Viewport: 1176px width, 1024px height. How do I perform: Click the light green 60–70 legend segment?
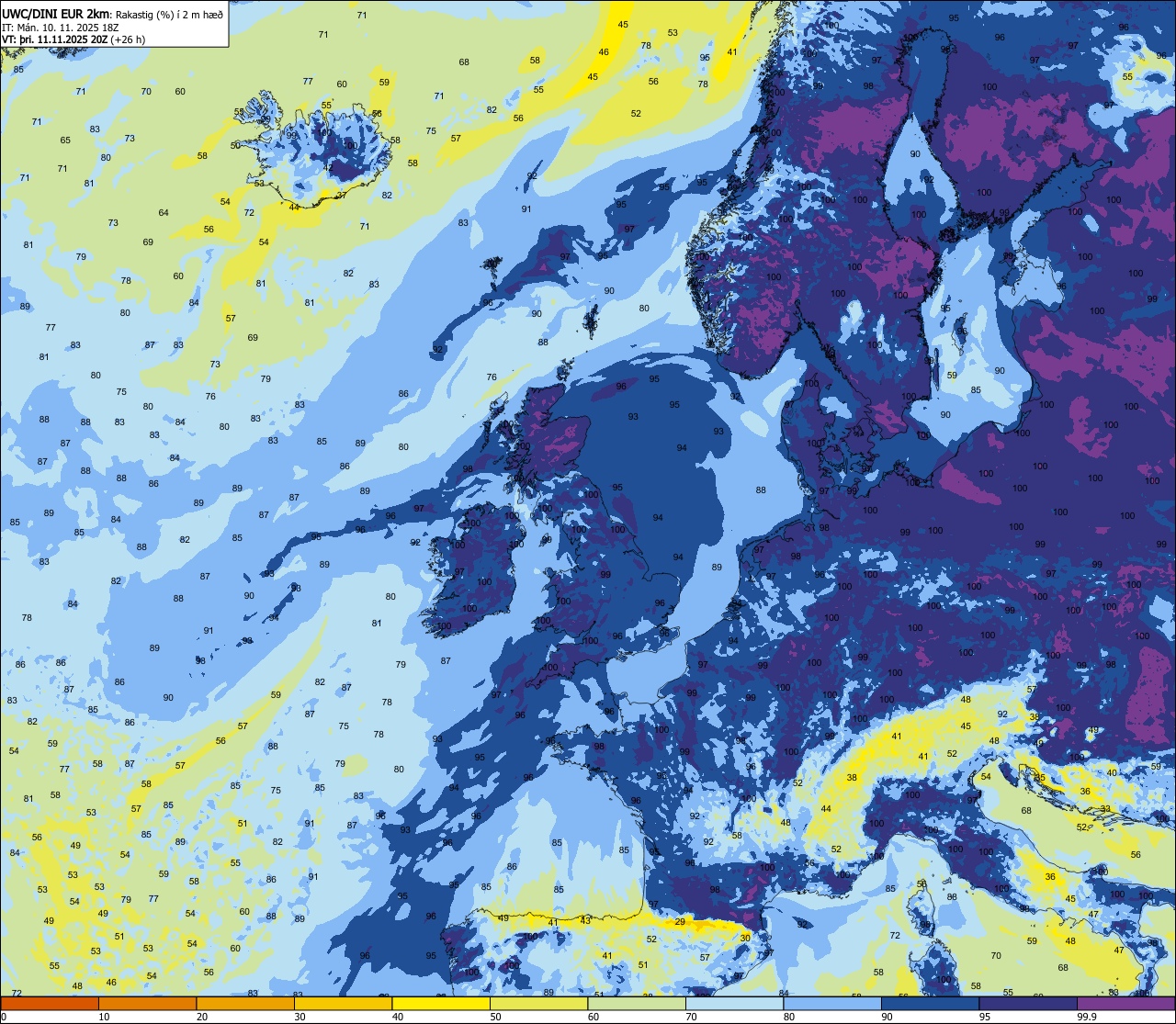click(x=636, y=1003)
